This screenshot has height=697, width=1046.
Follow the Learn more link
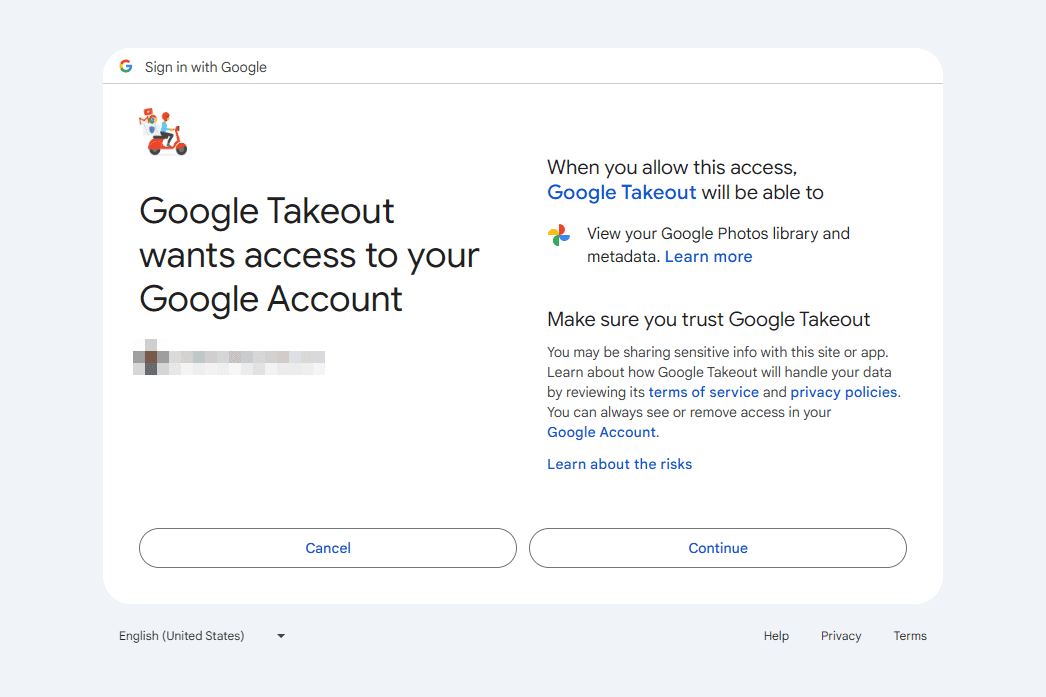tap(708, 257)
